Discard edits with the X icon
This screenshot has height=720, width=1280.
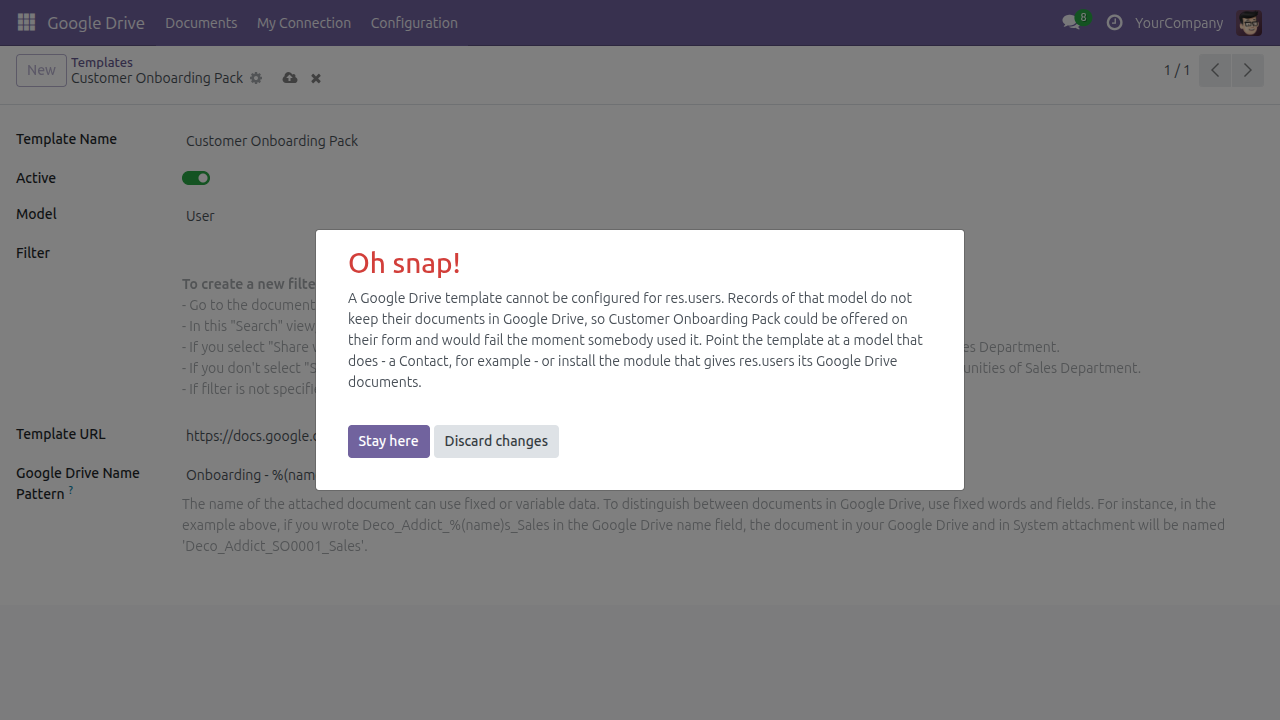(316, 78)
